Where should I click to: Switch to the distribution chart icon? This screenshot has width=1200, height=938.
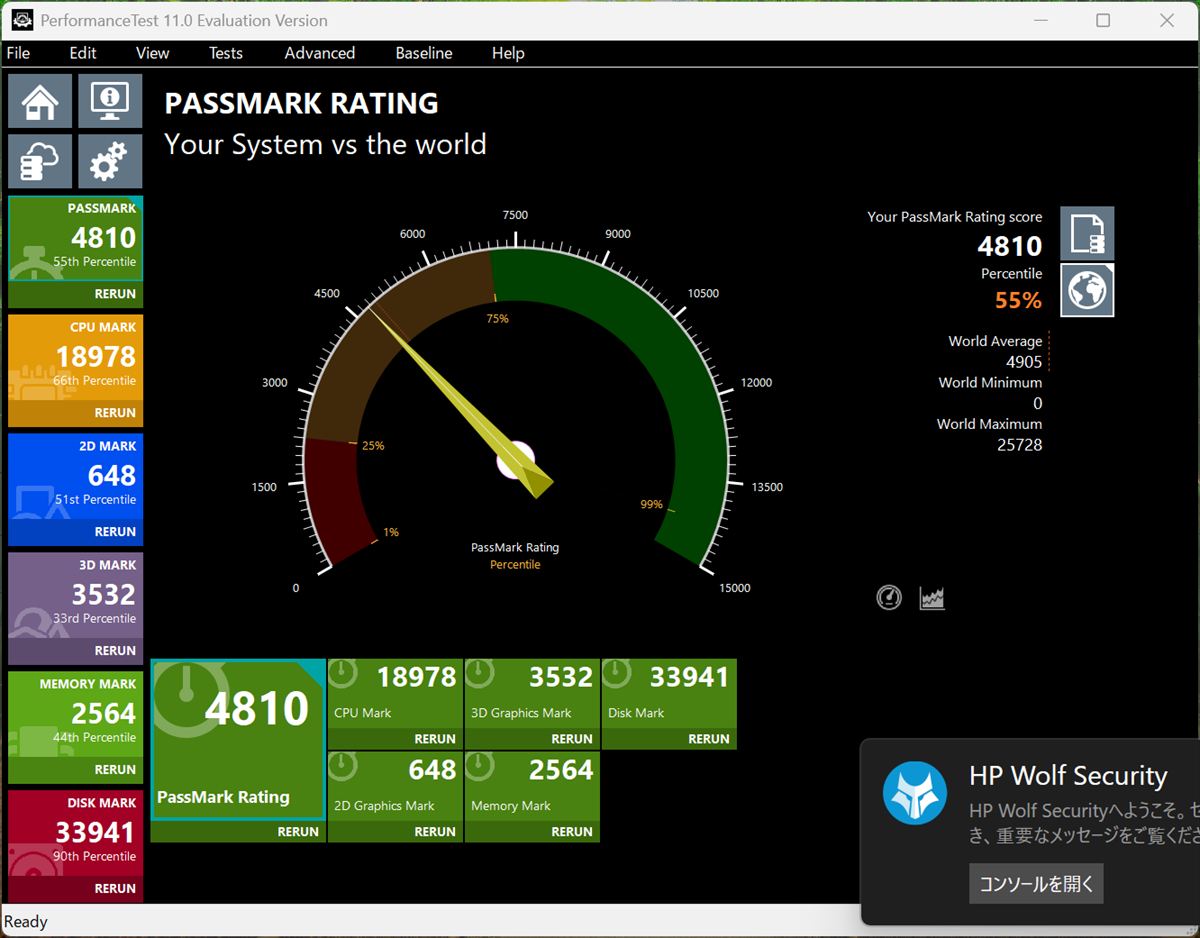coord(932,598)
